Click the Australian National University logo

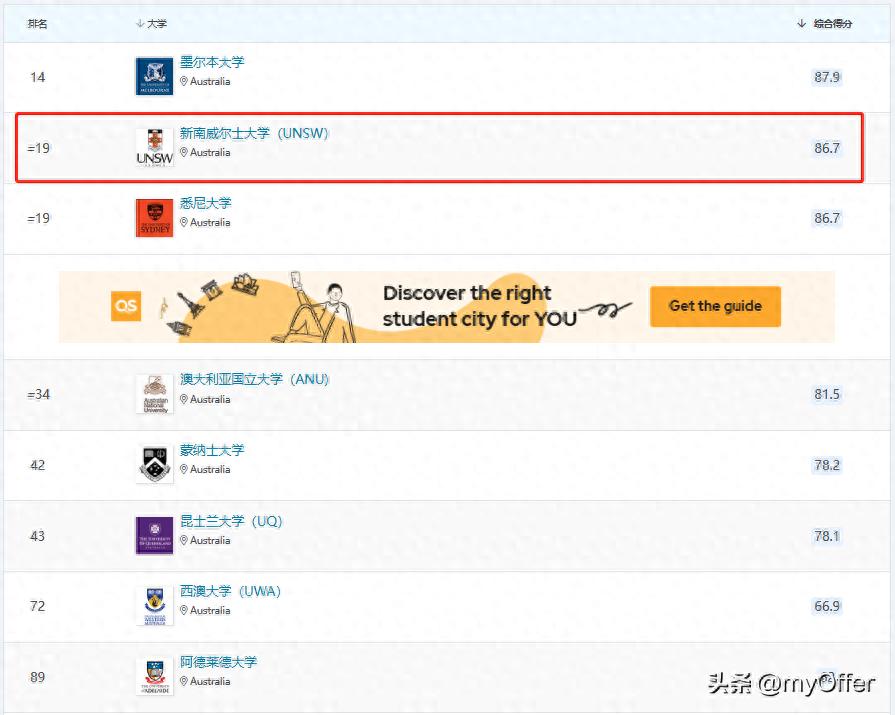154,394
